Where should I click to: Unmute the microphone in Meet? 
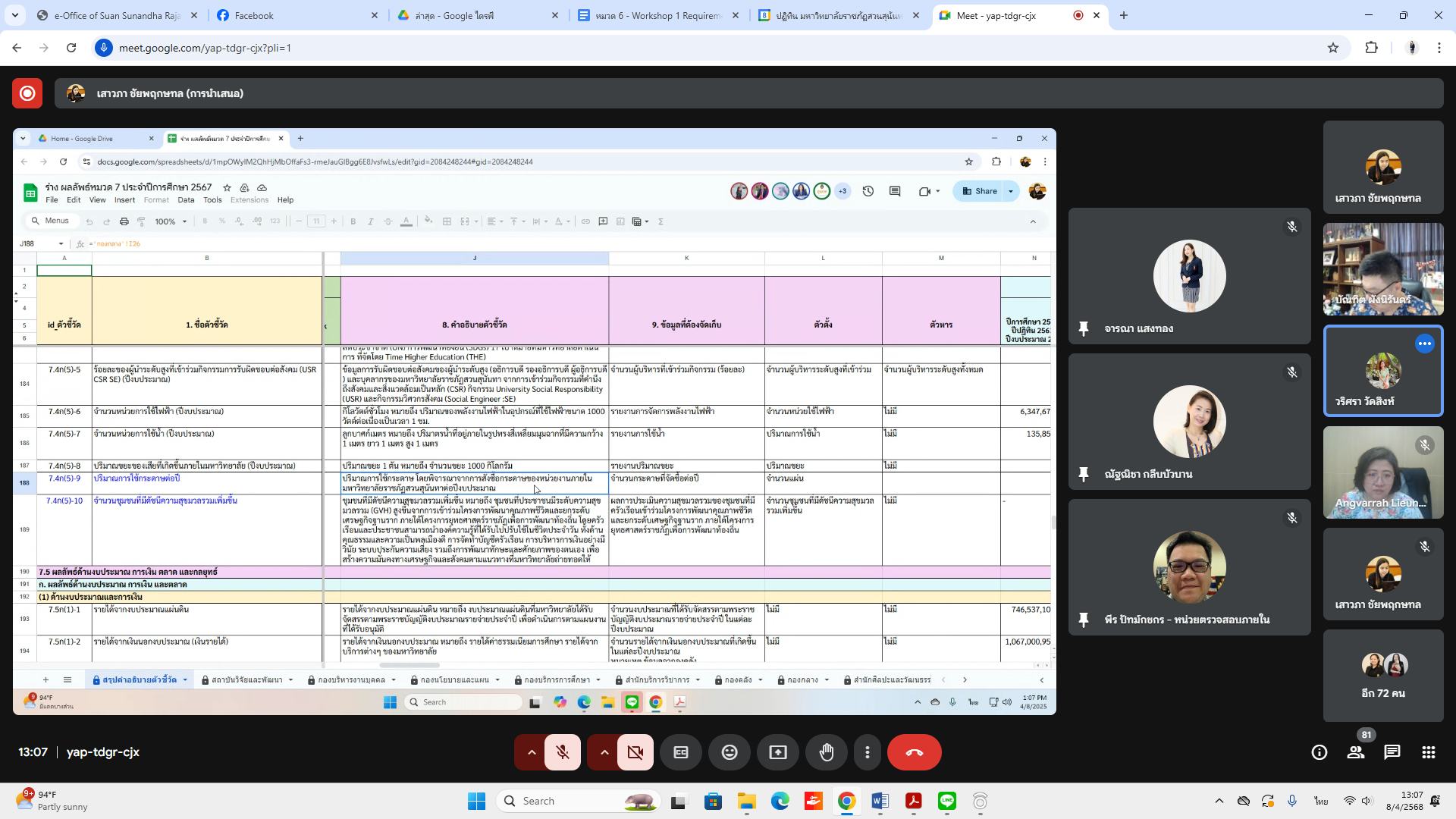tap(562, 752)
